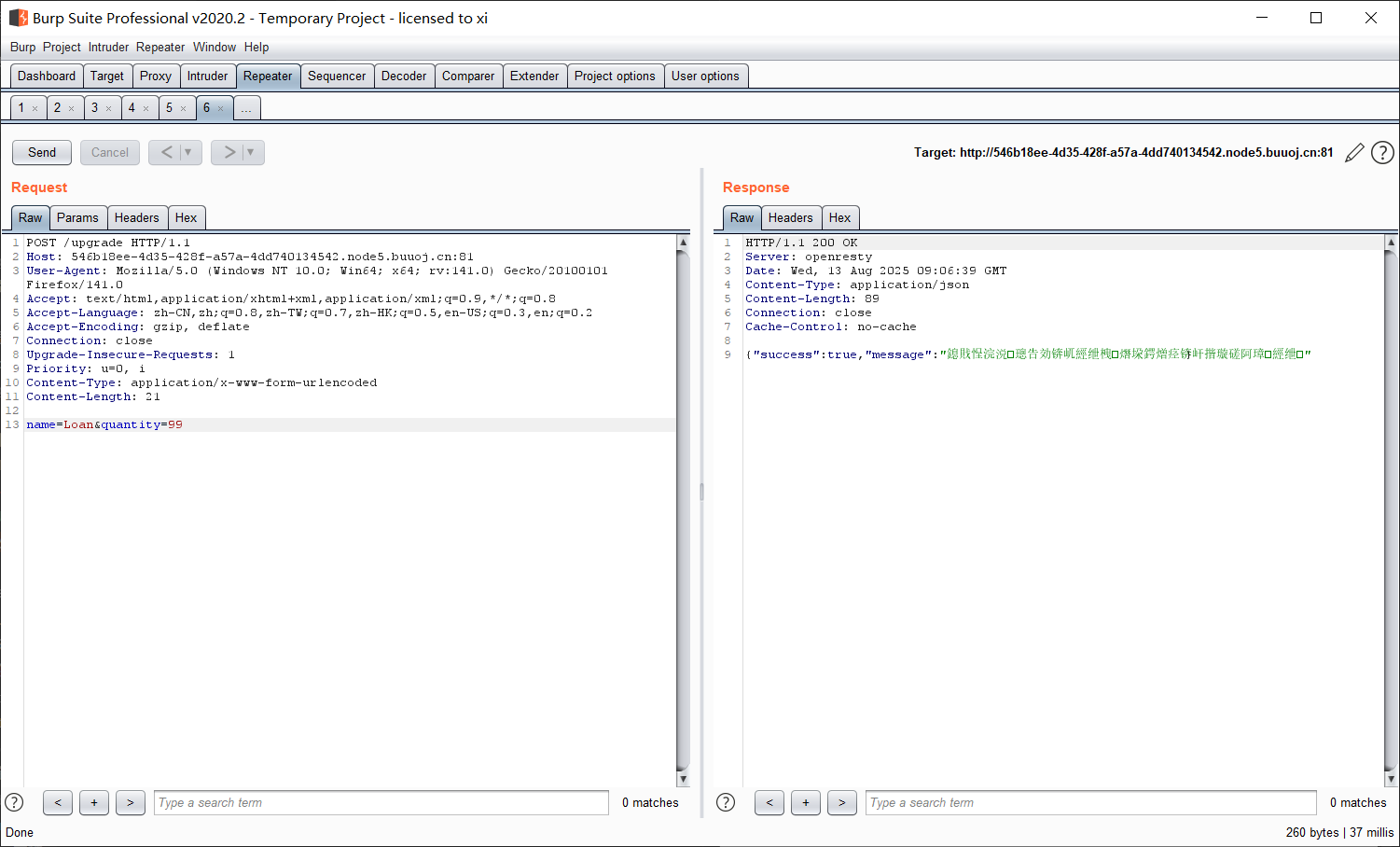Click next match button in request search

pos(131,802)
